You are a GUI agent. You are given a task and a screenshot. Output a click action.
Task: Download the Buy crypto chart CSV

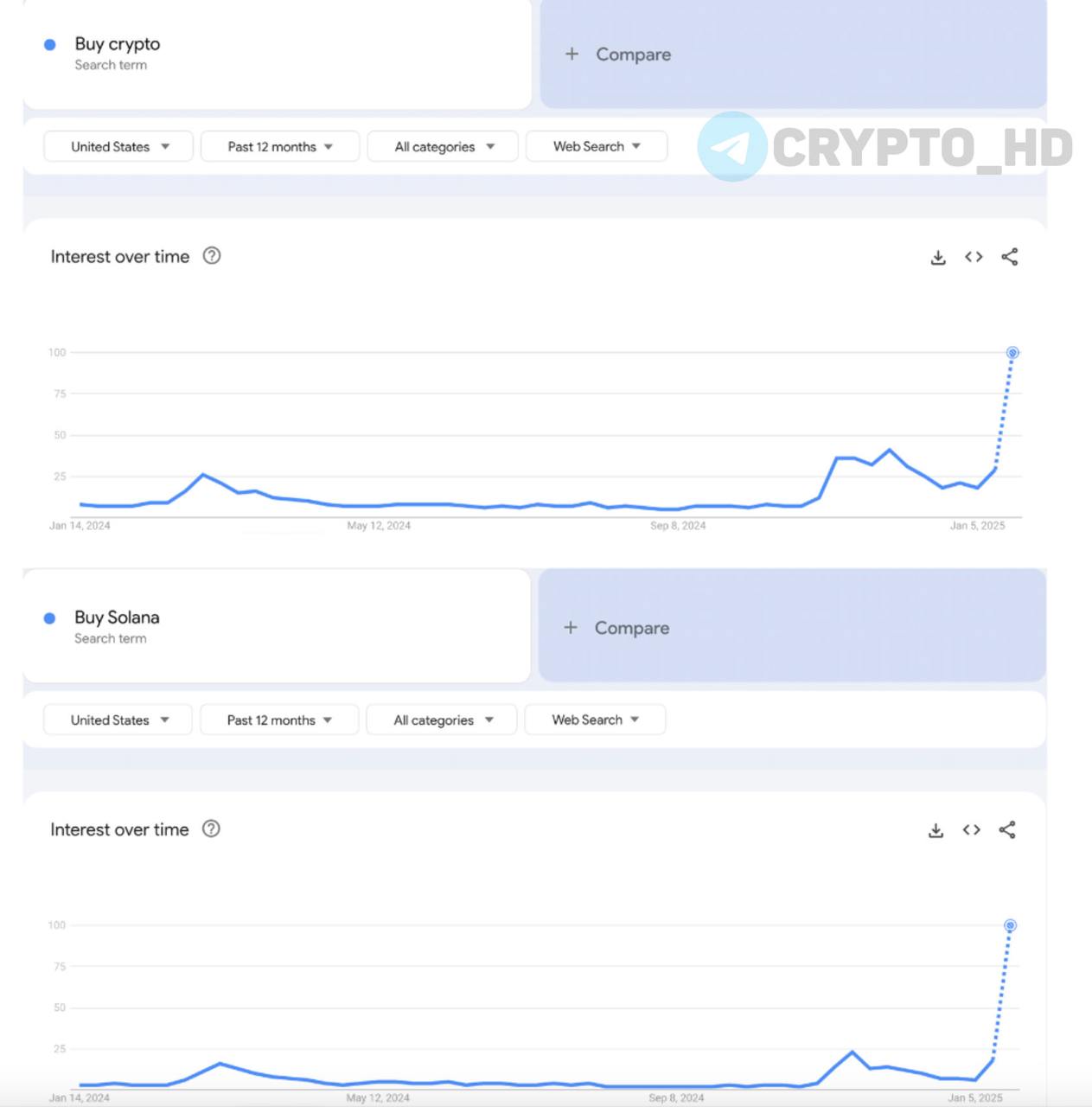point(938,258)
